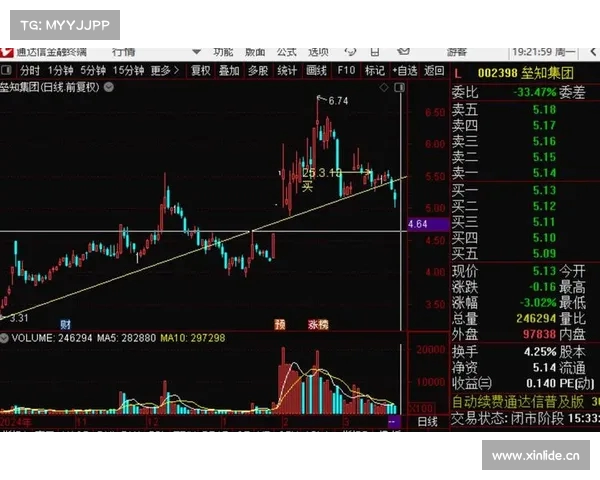The height and width of the screenshot is (480, 600).
Task: Expand the chart title dropdown circle arrow
Action: pos(109,87)
